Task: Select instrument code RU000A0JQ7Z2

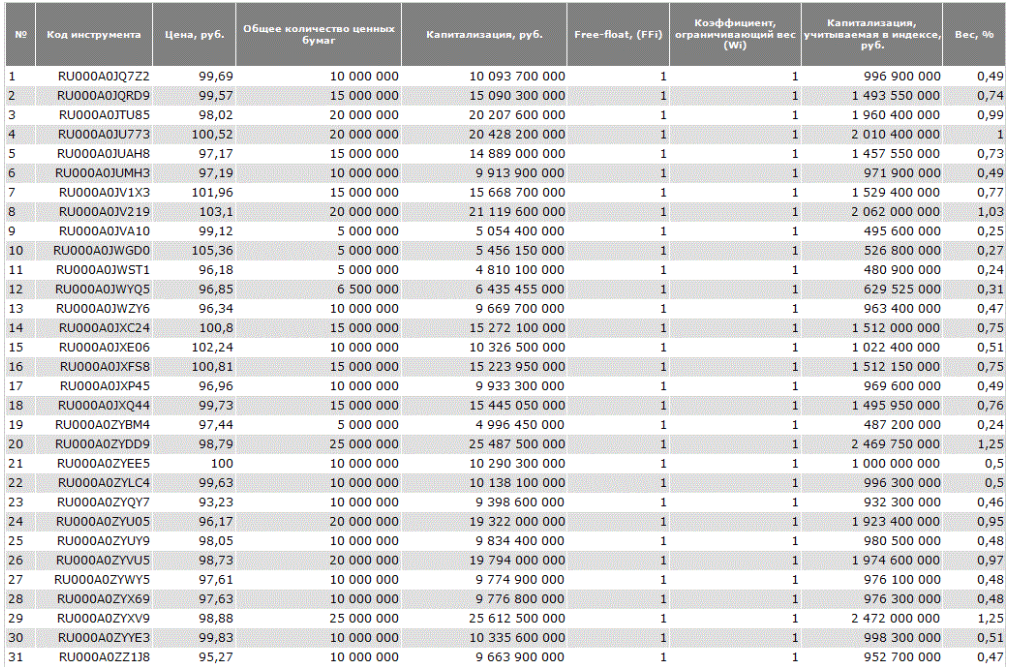Action: pos(103,76)
